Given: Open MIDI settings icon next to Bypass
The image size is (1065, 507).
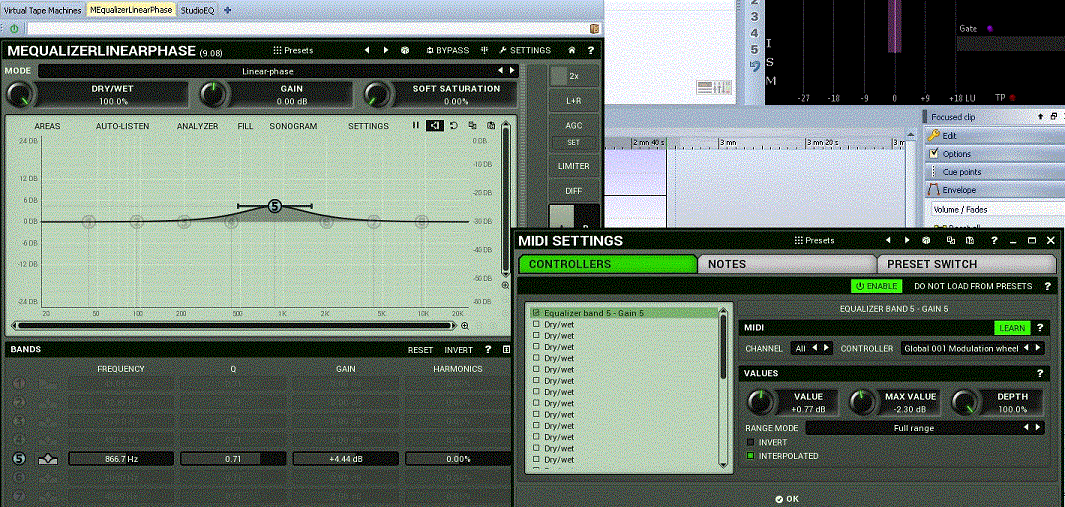Looking at the screenshot, I should (x=485, y=50).
